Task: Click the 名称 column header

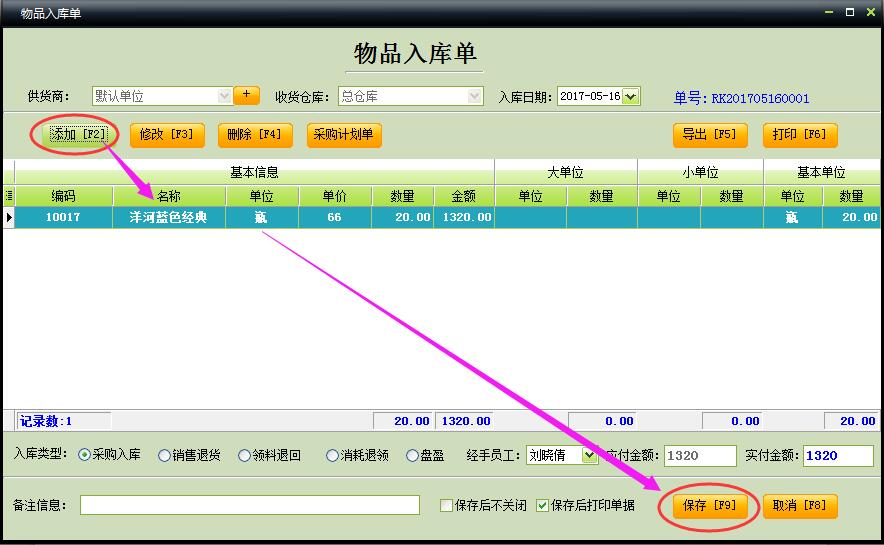Action: click(x=169, y=196)
